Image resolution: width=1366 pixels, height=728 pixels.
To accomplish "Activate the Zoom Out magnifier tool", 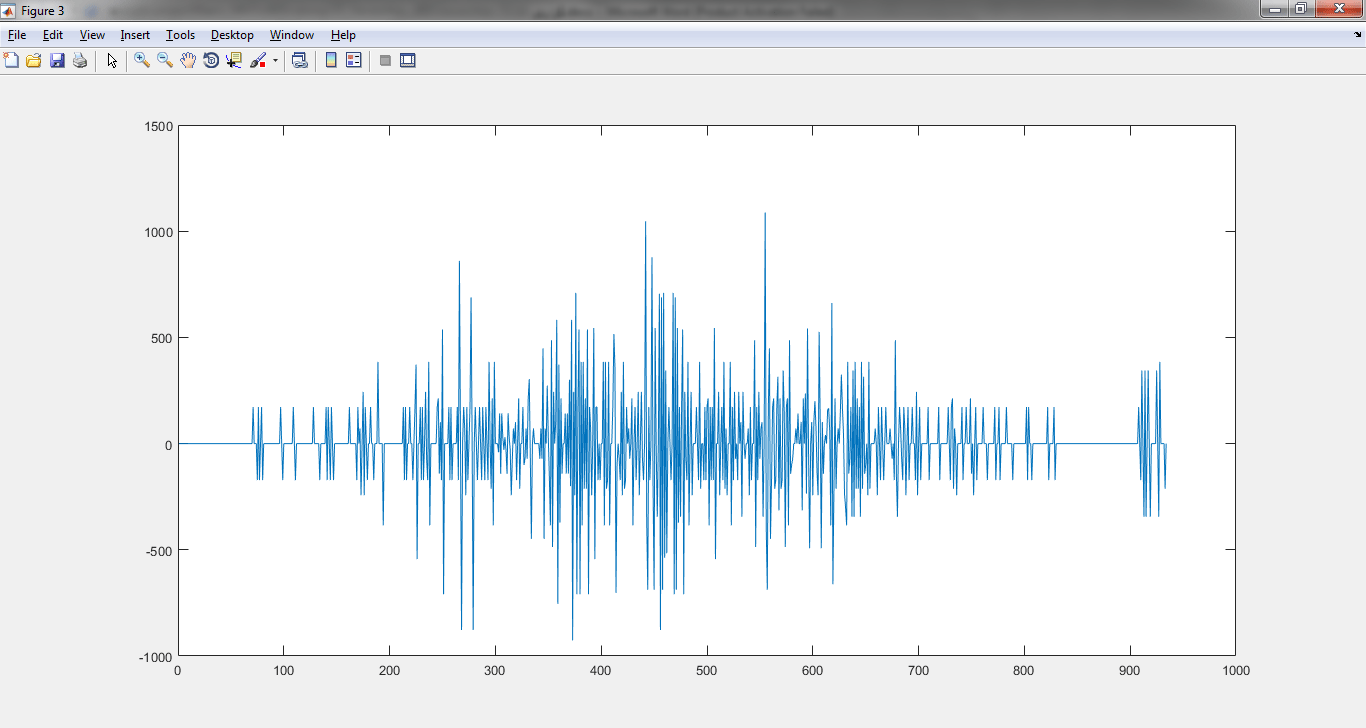I will tap(165, 60).
